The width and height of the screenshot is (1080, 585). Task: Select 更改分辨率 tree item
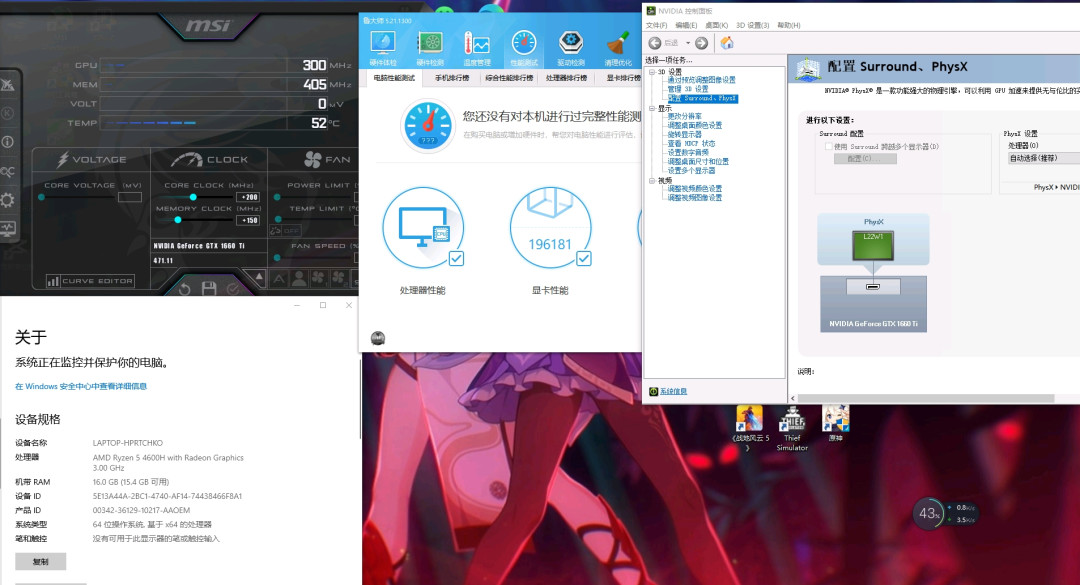click(685, 116)
